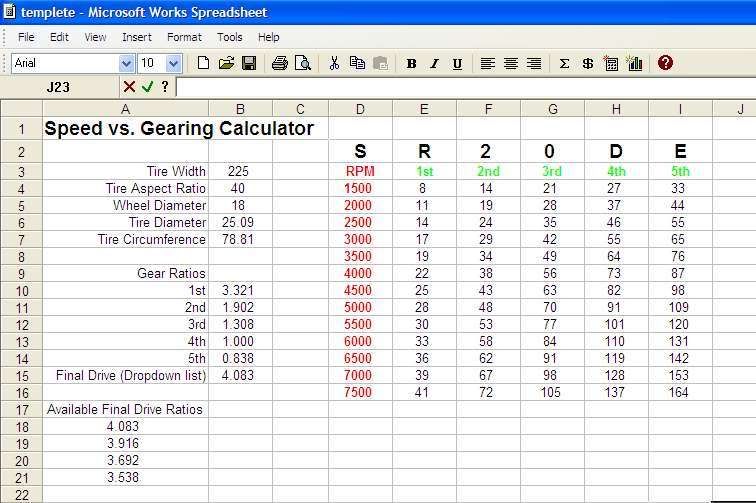Apply currency format with dollar icon
Image resolution: width=756 pixels, height=503 pixels.
click(587, 64)
